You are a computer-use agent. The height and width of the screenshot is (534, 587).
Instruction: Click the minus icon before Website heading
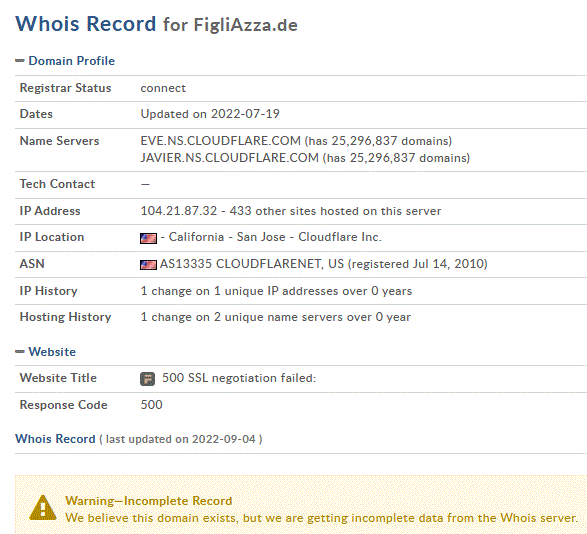(x=20, y=351)
